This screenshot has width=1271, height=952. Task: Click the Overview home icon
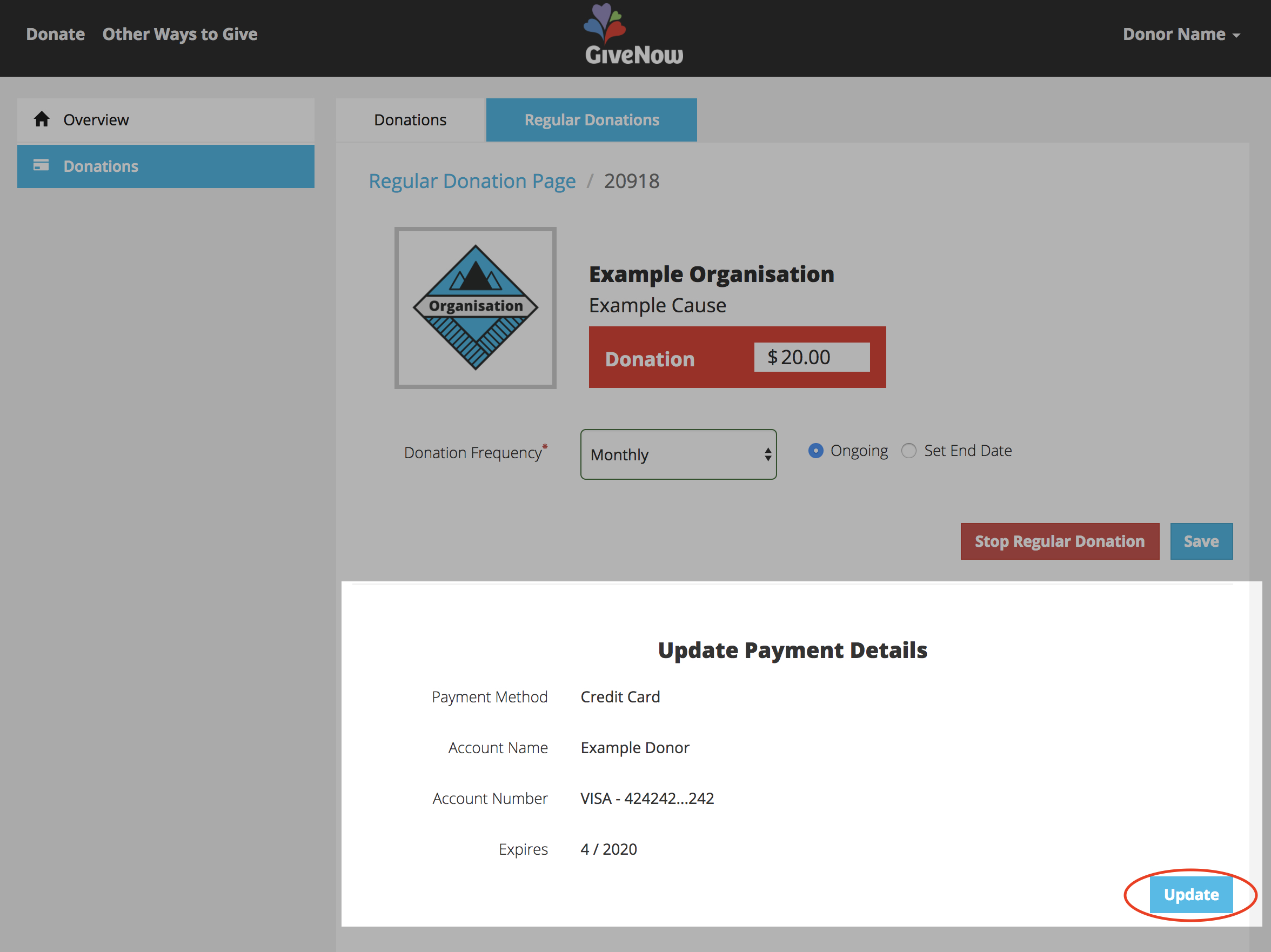tap(42, 119)
